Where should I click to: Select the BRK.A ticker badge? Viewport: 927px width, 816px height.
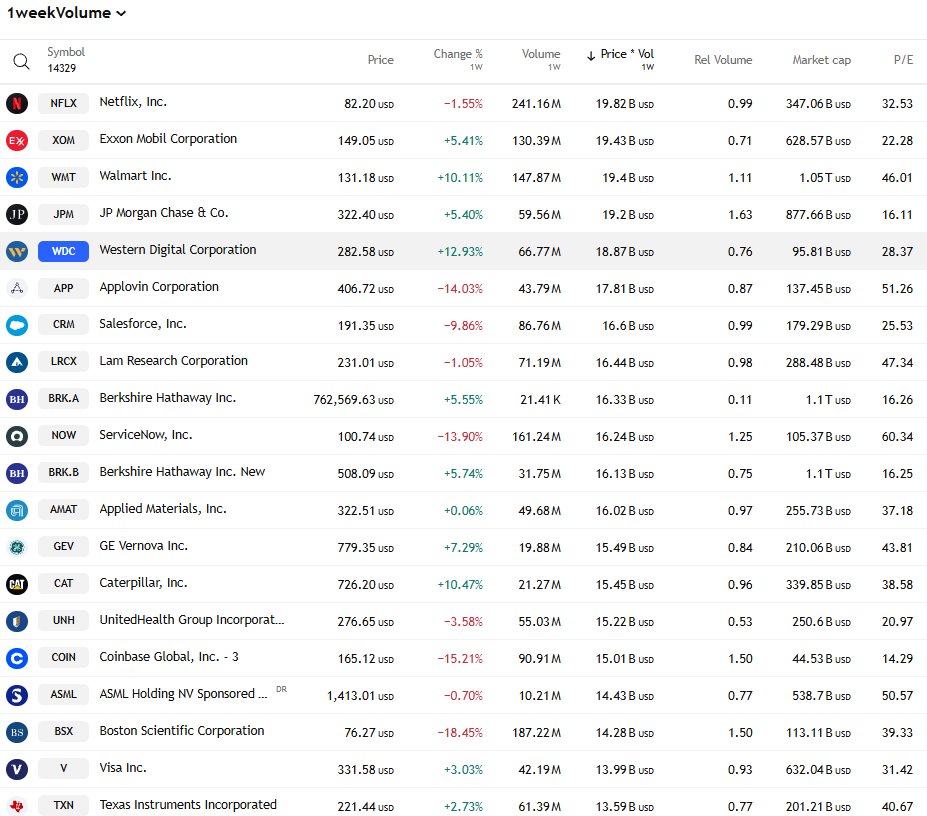(63, 399)
